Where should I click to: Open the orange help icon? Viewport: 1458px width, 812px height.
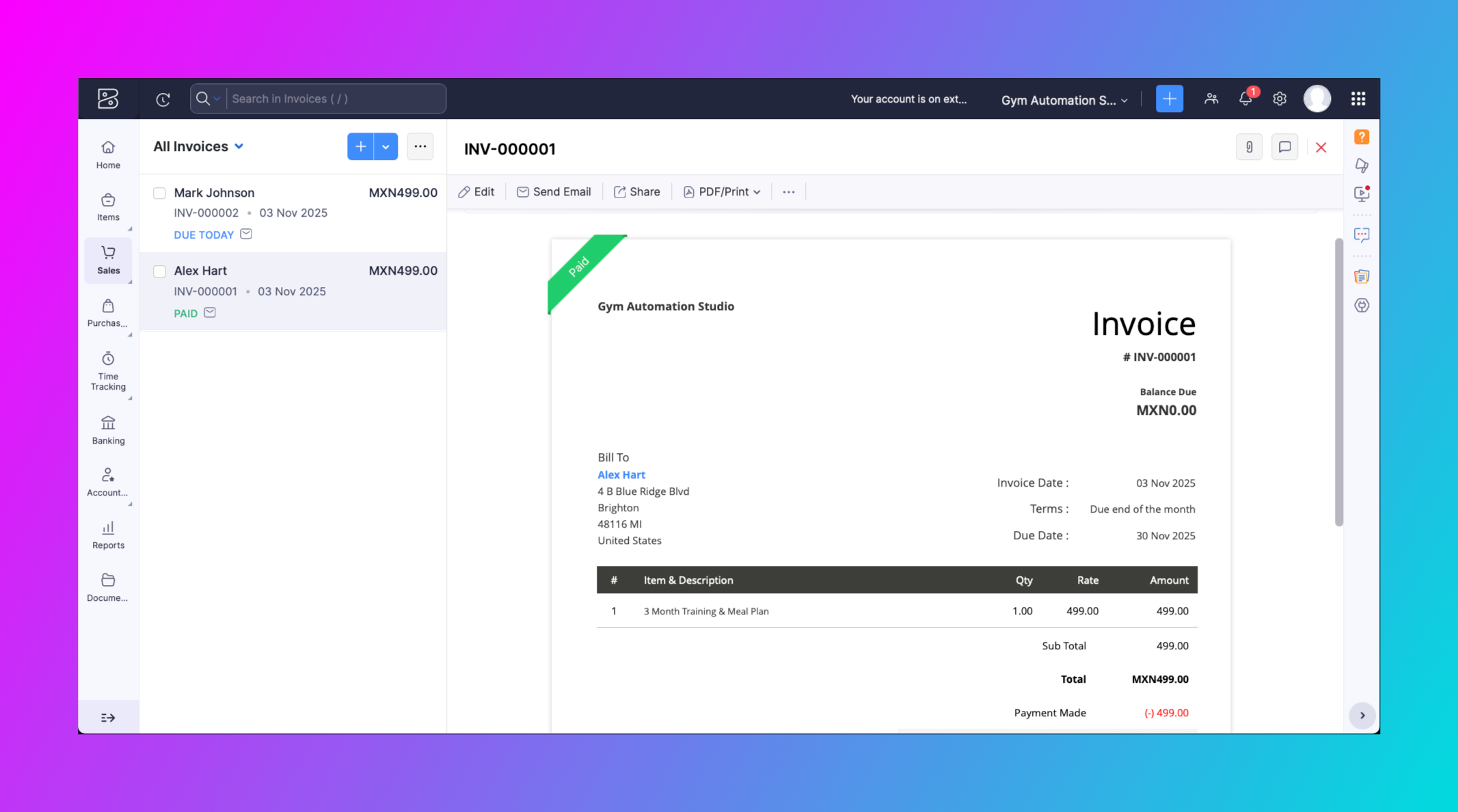1362,137
